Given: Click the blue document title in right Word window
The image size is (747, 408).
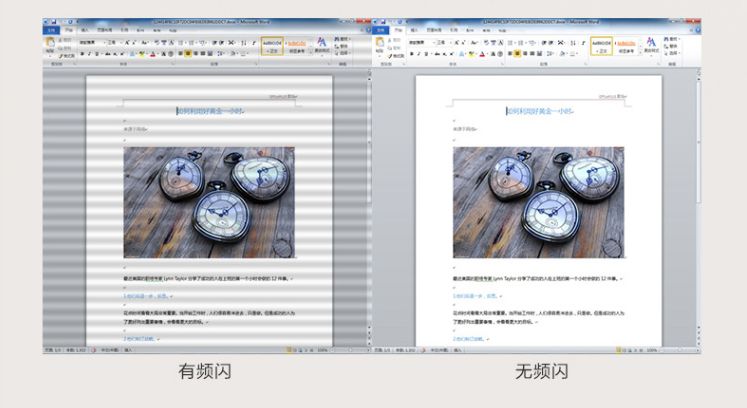Looking at the screenshot, I should tap(539, 111).
